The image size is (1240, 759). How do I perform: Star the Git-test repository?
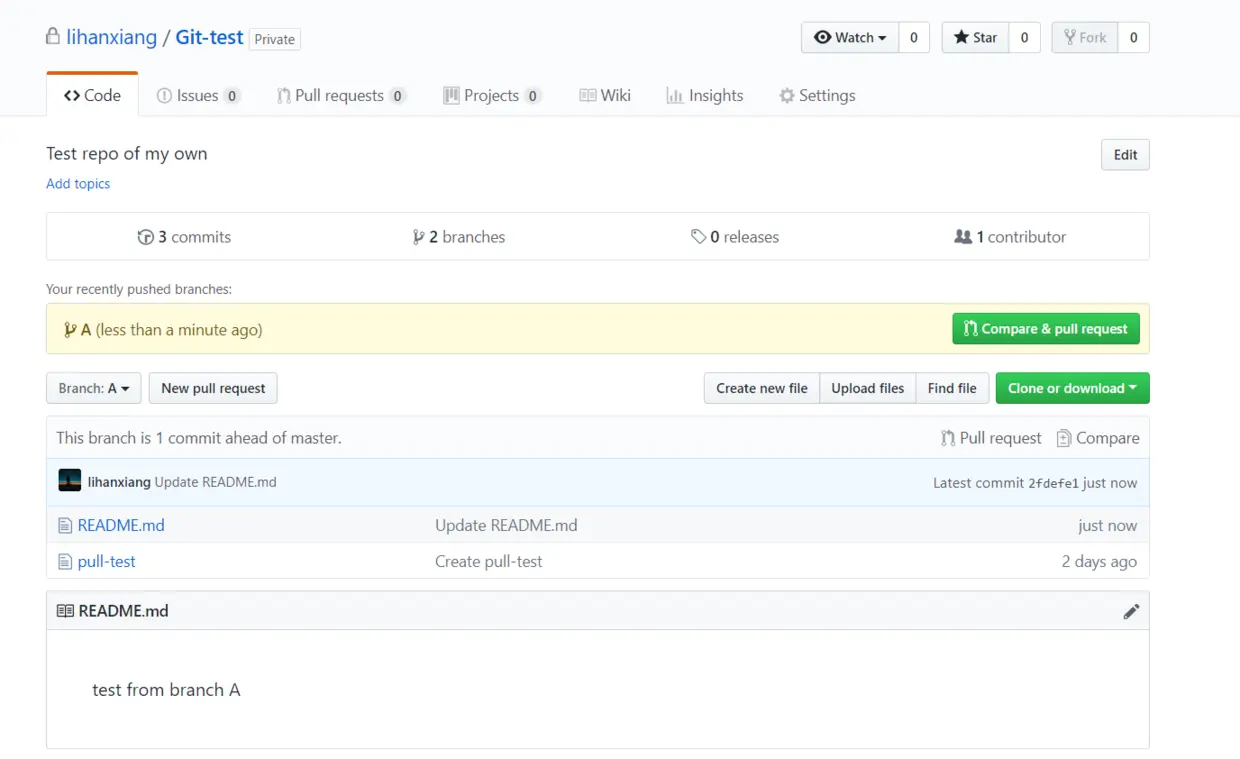pos(975,38)
